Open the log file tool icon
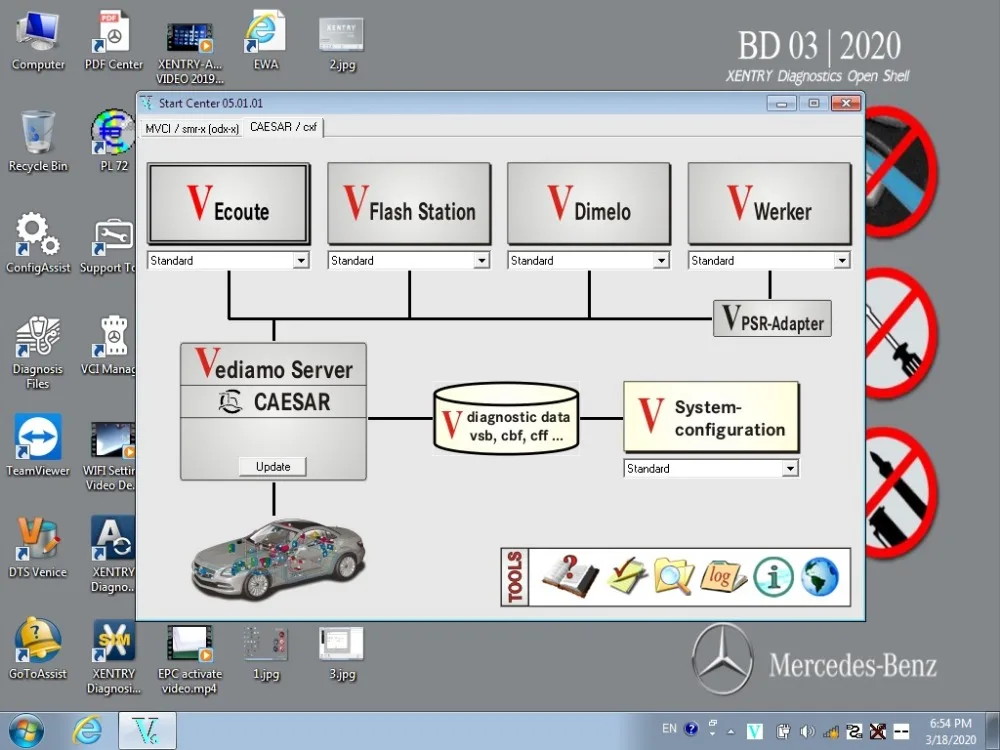Screen dimensions: 1000x750 coord(723,577)
